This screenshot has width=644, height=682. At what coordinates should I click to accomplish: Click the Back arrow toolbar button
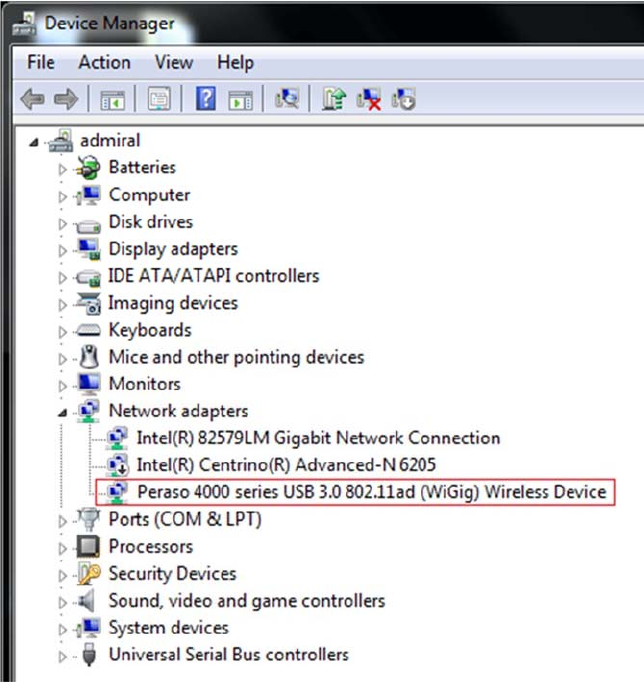point(32,99)
